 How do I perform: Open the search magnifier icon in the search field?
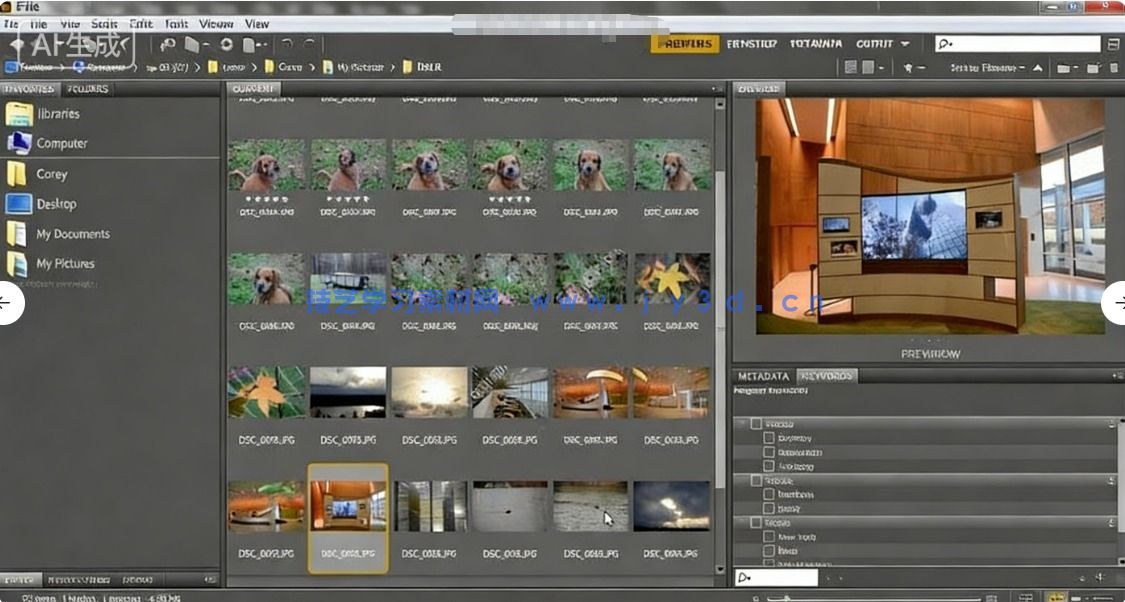(943, 43)
